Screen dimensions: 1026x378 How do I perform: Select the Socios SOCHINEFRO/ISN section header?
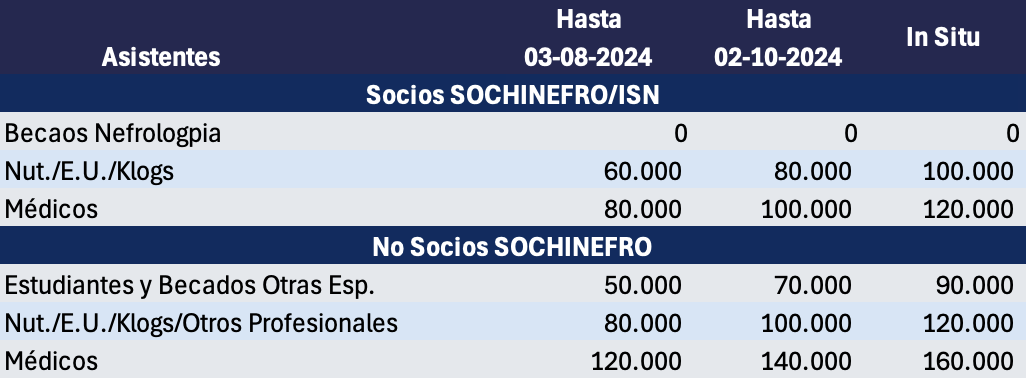click(512, 95)
